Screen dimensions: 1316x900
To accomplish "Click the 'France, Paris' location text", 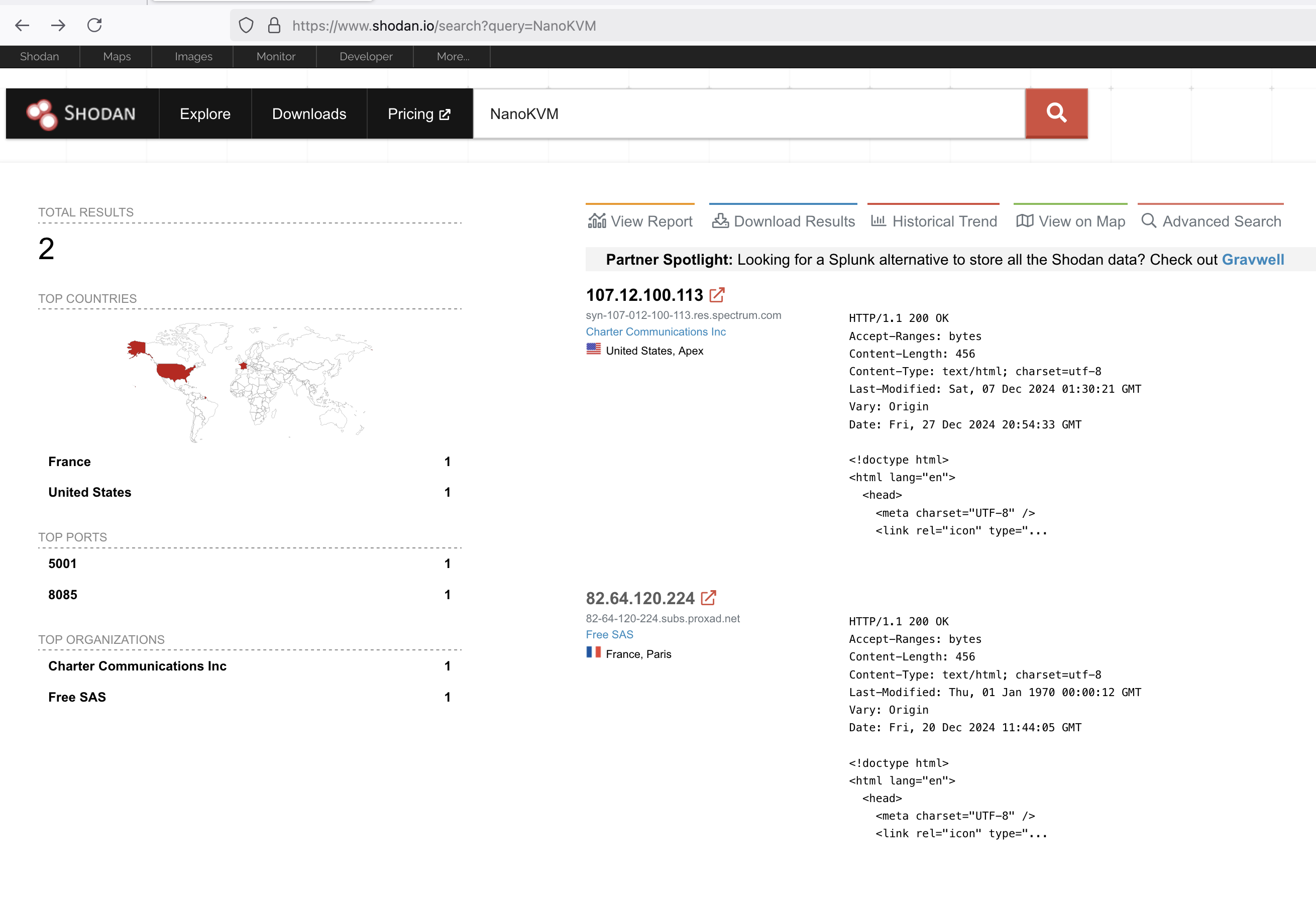I will (x=638, y=654).
